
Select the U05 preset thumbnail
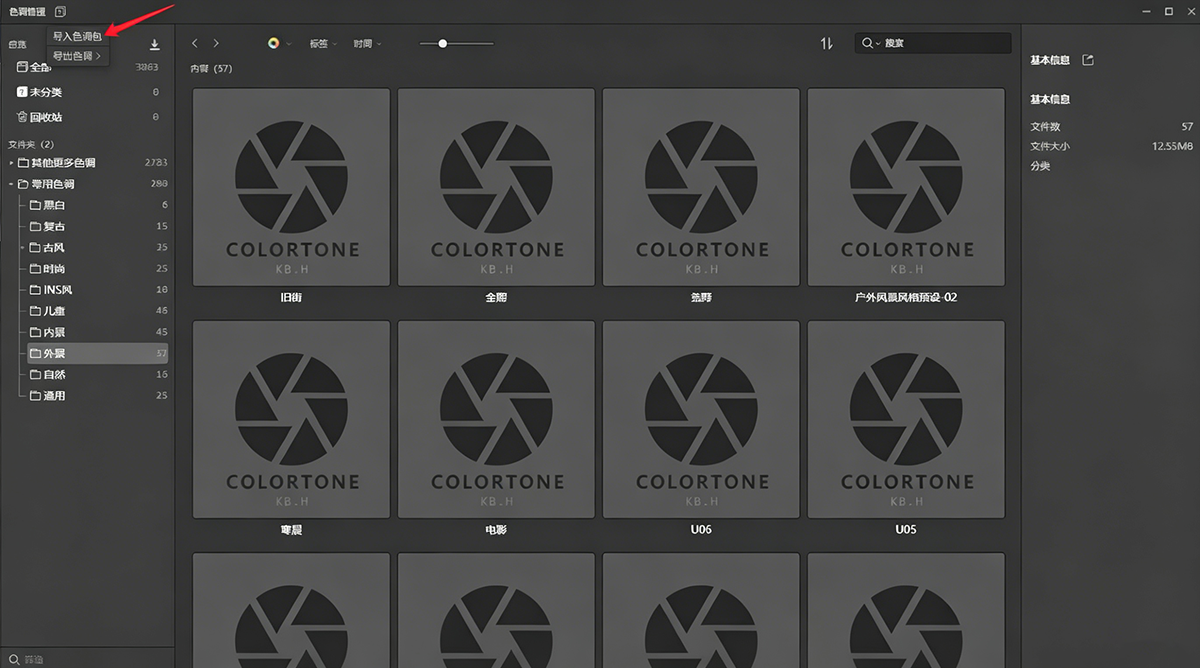point(906,419)
